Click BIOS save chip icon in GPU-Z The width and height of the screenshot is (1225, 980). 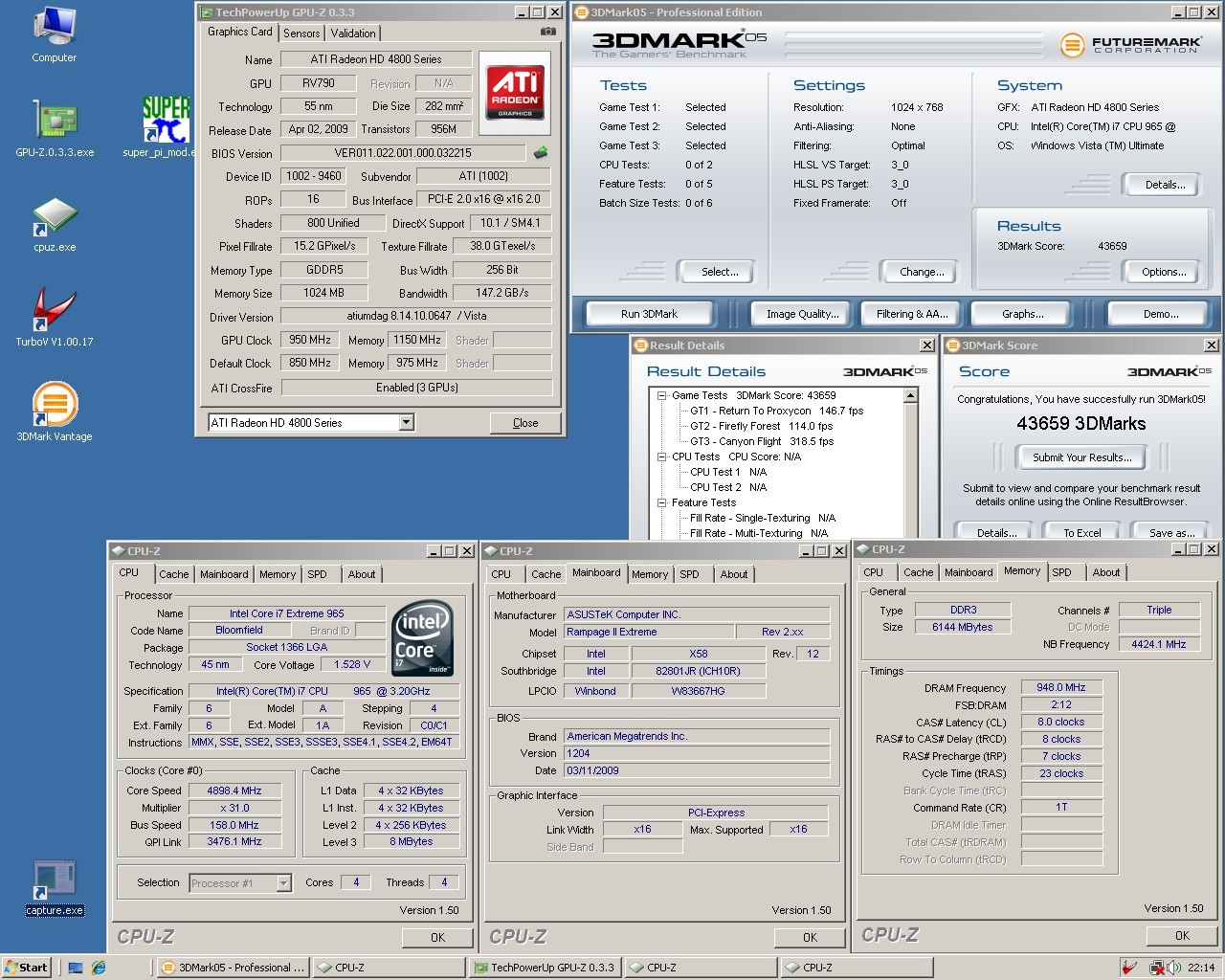tap(541, 152)
